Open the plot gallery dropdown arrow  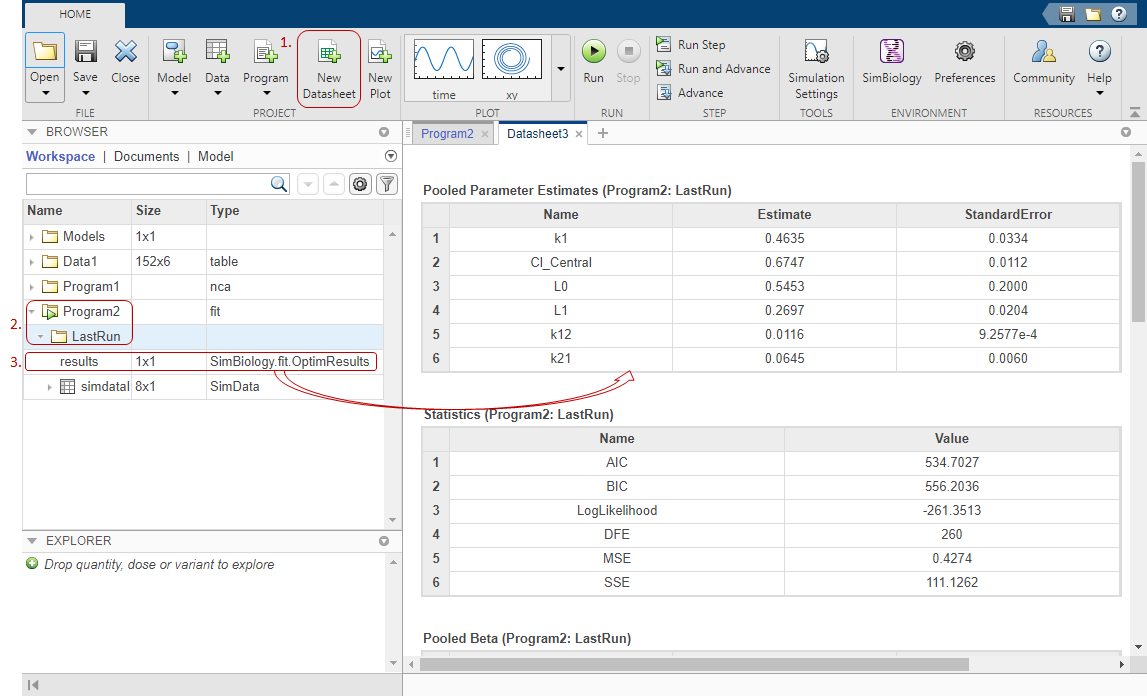[x=560, y=68]
